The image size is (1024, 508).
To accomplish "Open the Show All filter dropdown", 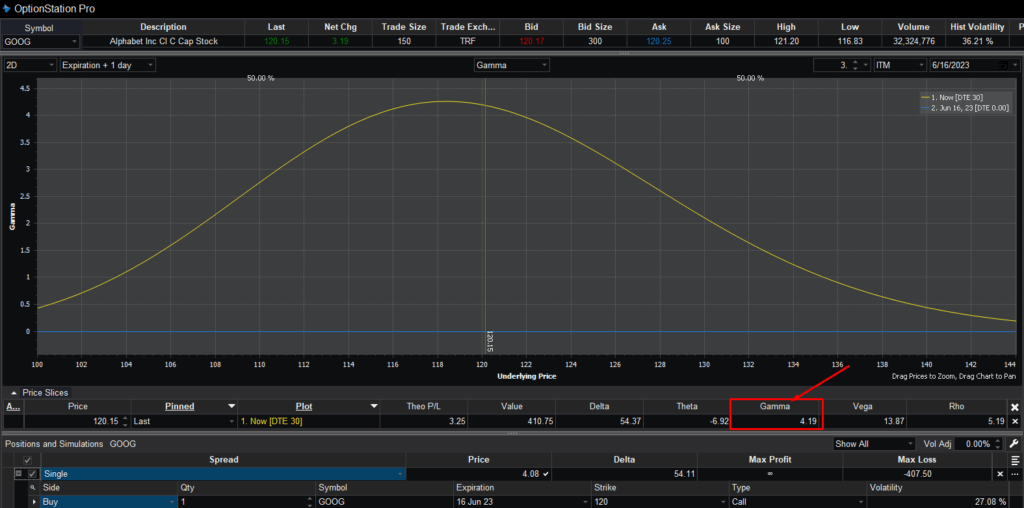I will coord(874,443).
